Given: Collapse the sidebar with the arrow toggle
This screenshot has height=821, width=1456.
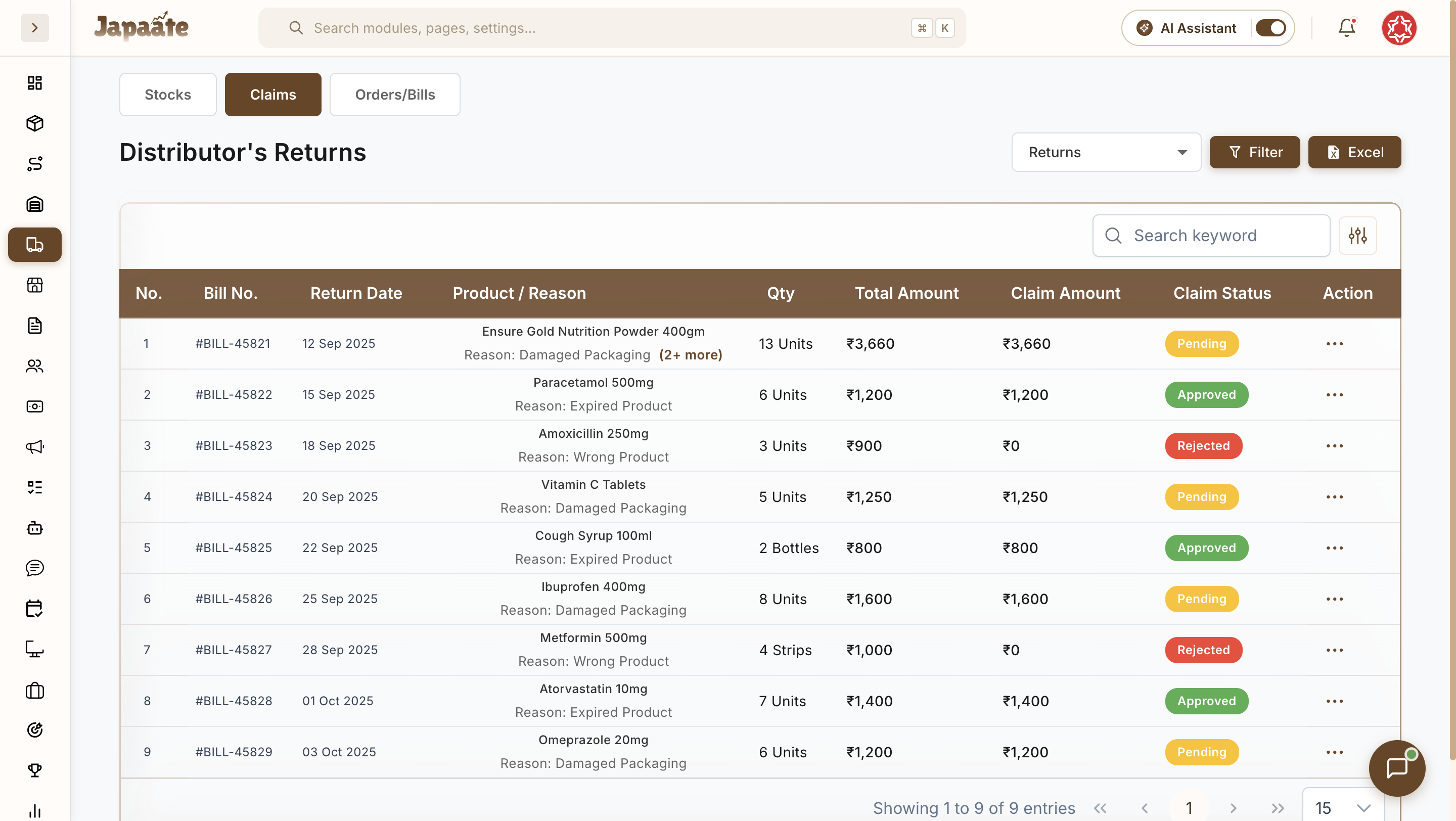Looking at the screenshot, I should 35,28.
